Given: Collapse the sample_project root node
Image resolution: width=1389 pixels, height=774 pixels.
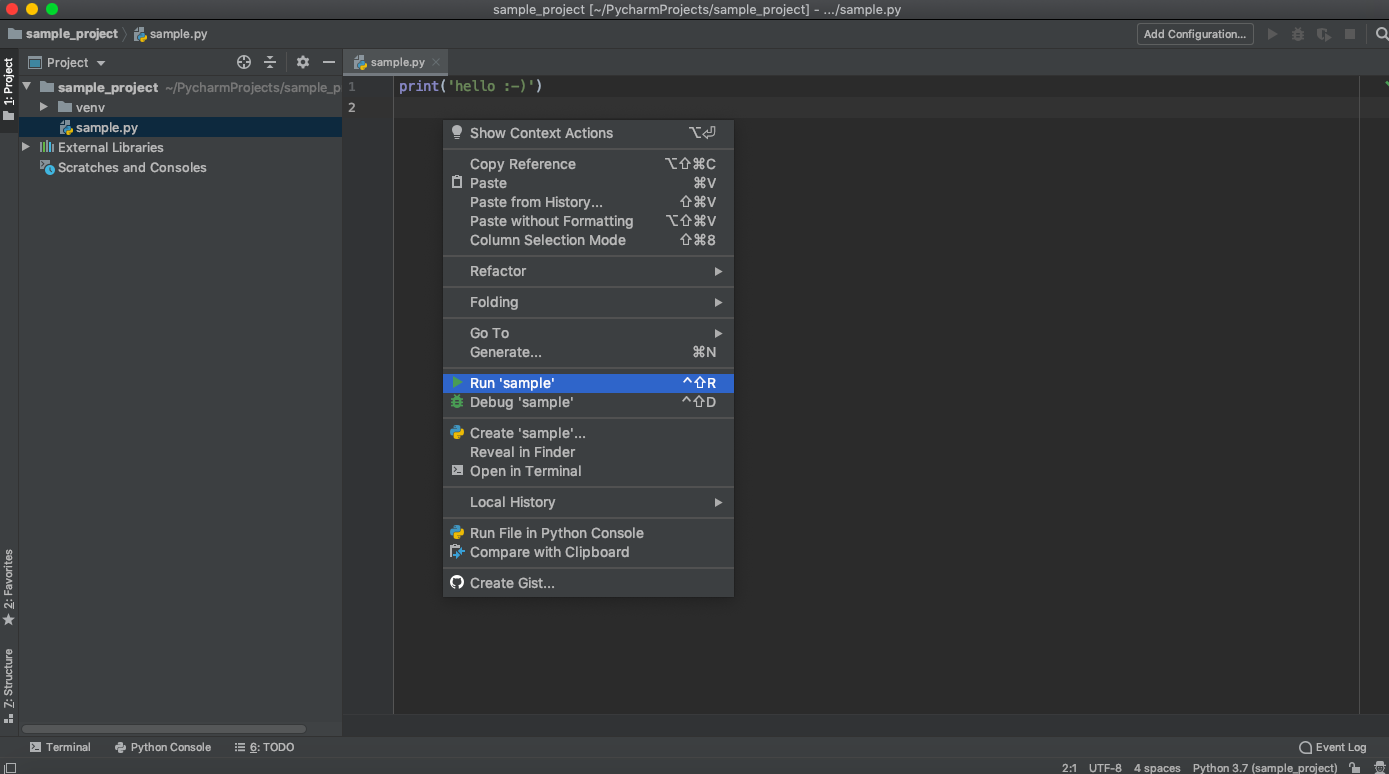Looking at the screenshot, I should pyautogui.click(x=27, y=87).
